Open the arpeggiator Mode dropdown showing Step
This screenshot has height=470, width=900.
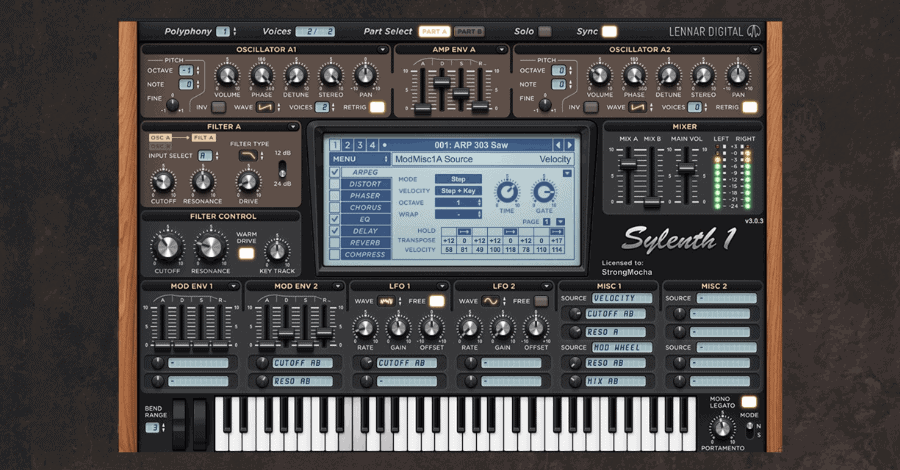pyautogui.click(x=458, y=179)
